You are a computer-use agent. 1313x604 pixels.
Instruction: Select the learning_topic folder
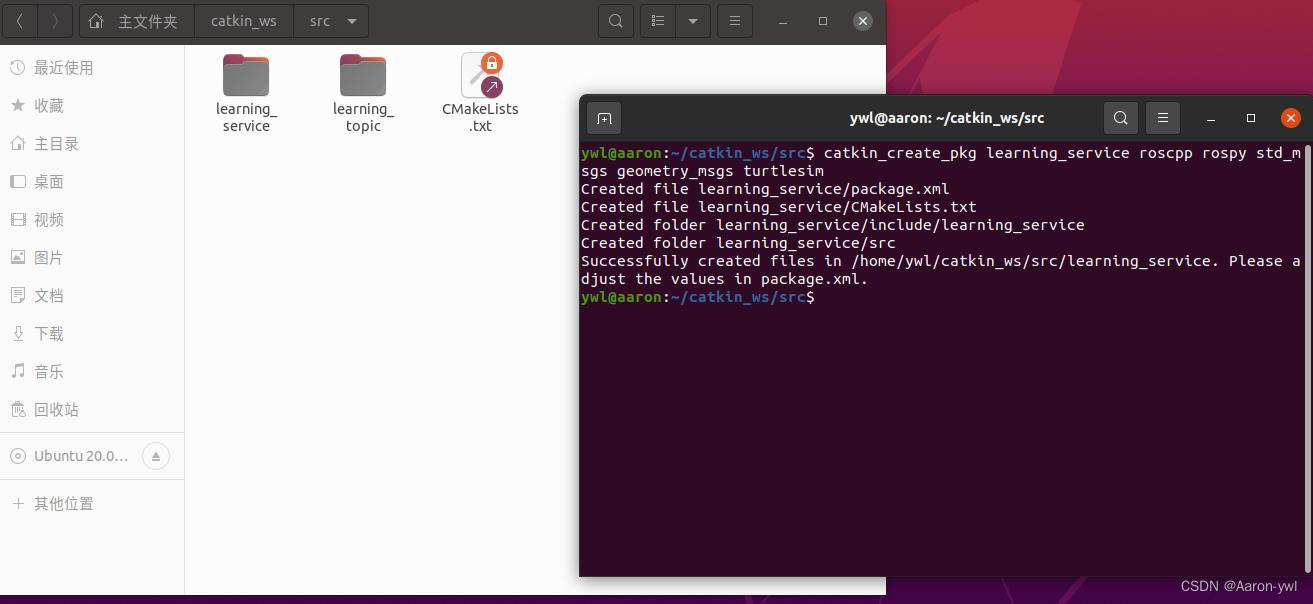pos(363,94)
